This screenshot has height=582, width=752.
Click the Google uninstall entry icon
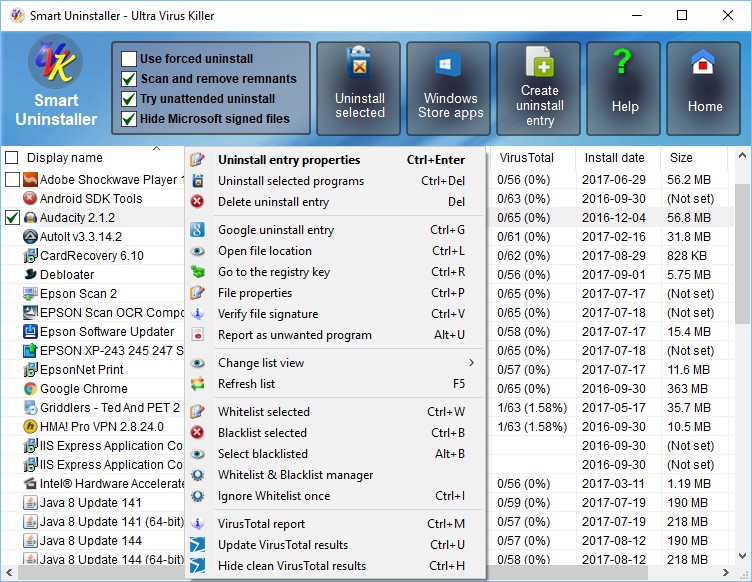pos(198,230)
